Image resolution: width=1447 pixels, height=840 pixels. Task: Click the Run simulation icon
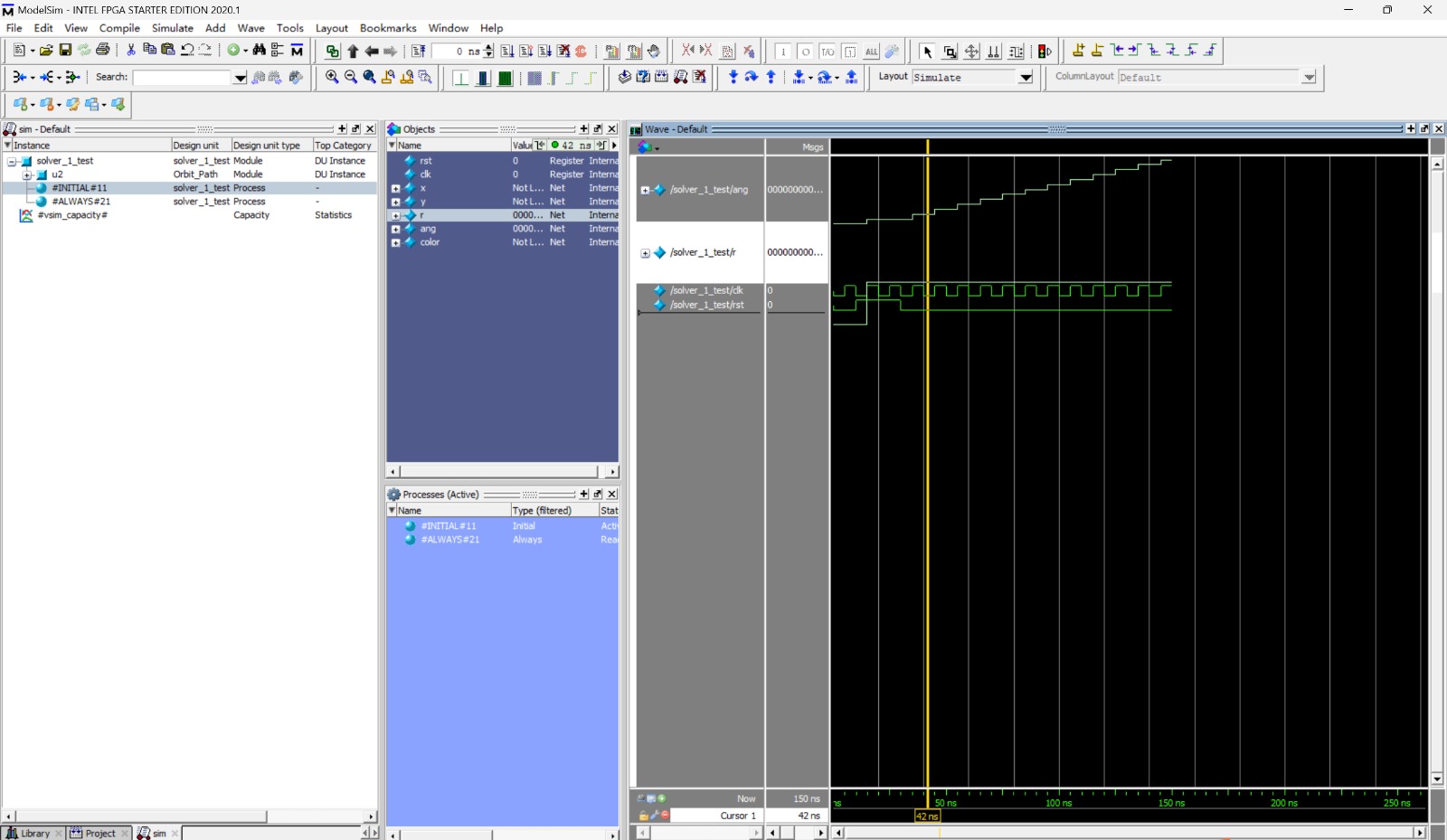[507, 52]
